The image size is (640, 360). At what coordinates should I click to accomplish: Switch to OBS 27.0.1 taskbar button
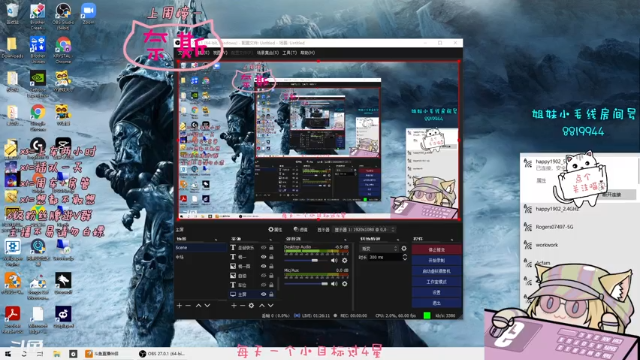pyautogui.click(x=162, y=353)
